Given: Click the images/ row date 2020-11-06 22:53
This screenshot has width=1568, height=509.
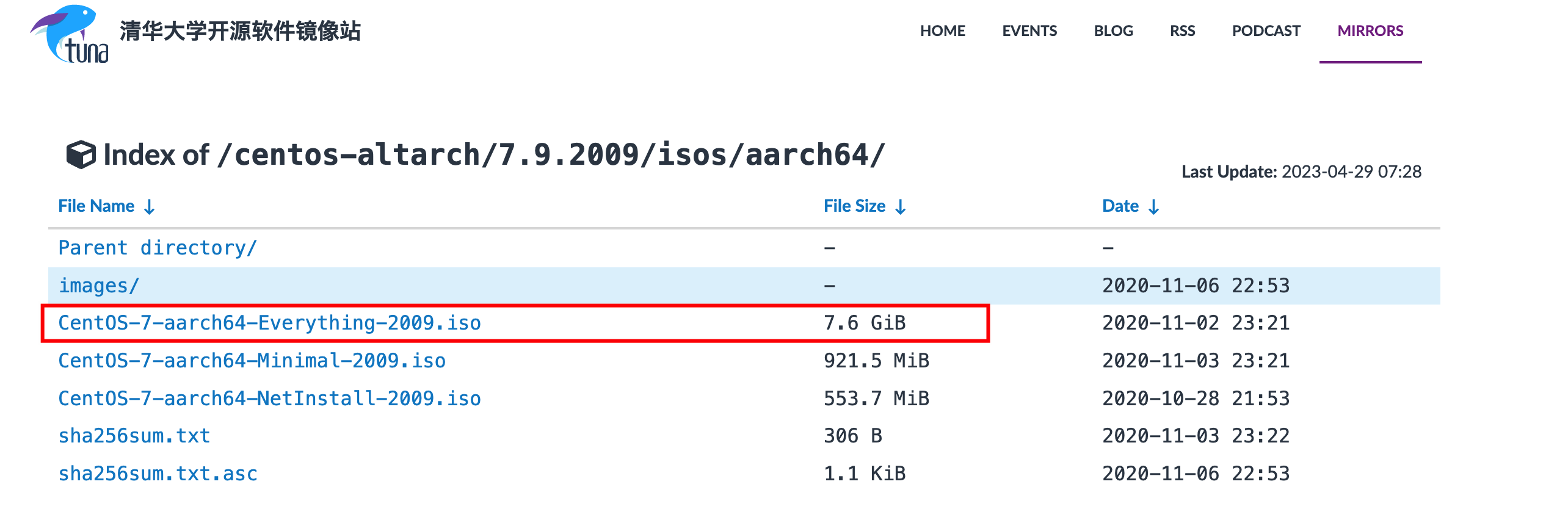Looking at the screenshot, I should pos(1196,286).
